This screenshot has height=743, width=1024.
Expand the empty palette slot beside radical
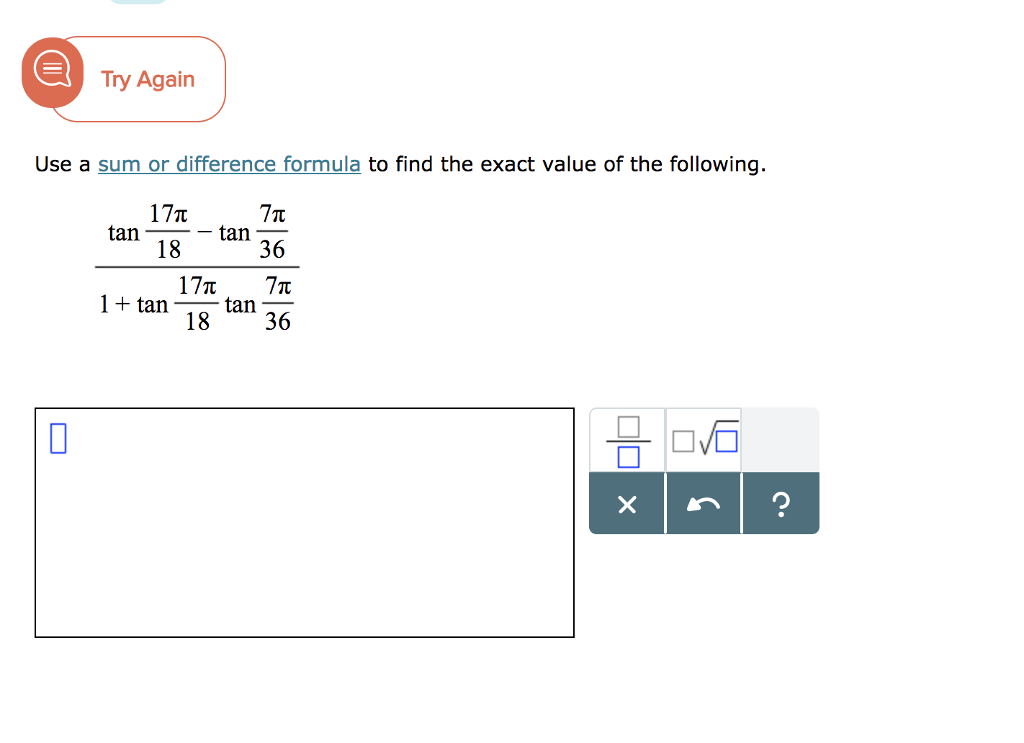pyautogui.click(x=780, y=440)
